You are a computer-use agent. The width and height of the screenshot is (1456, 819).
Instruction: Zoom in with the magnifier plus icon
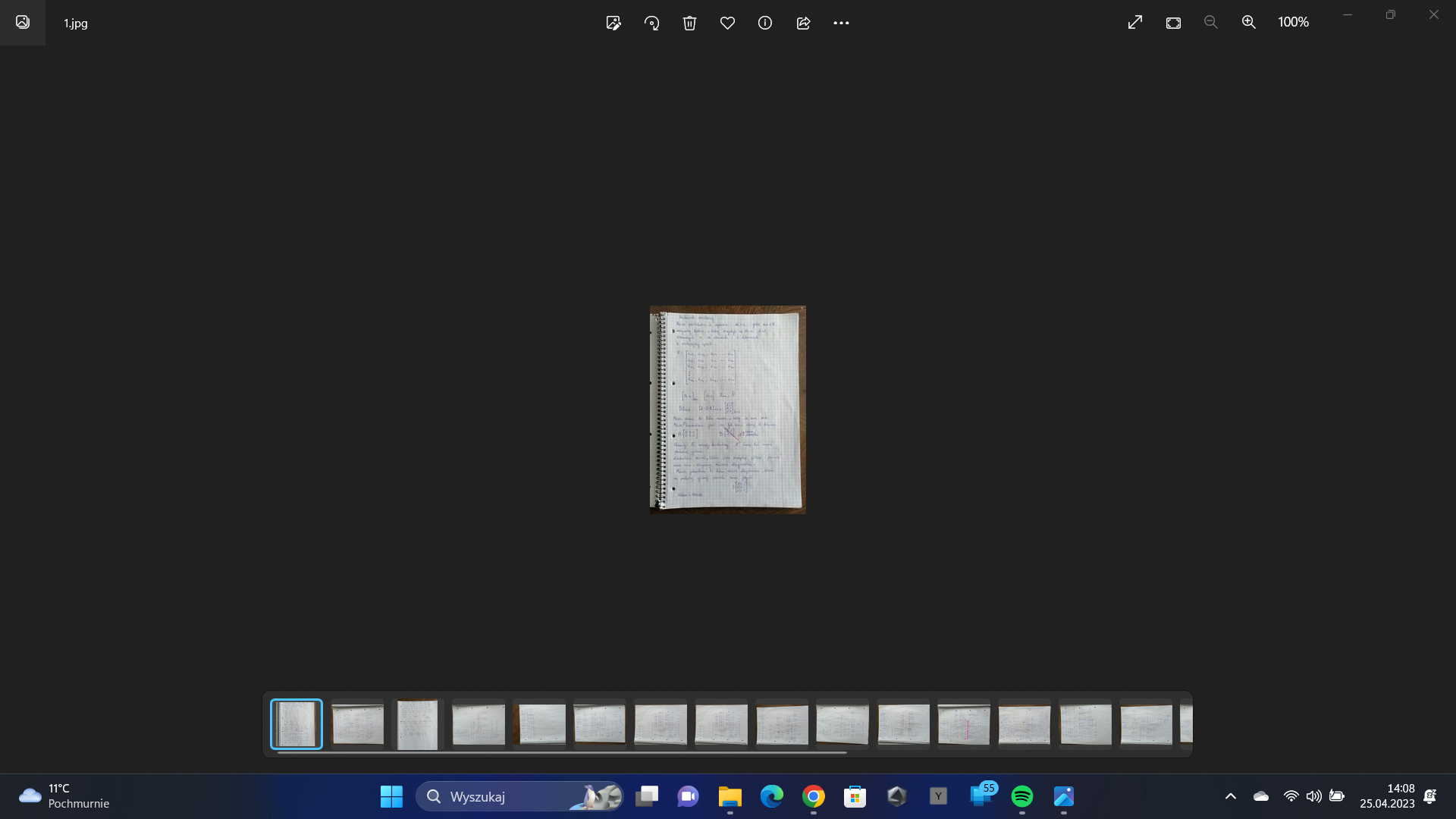click(1249, 23)
